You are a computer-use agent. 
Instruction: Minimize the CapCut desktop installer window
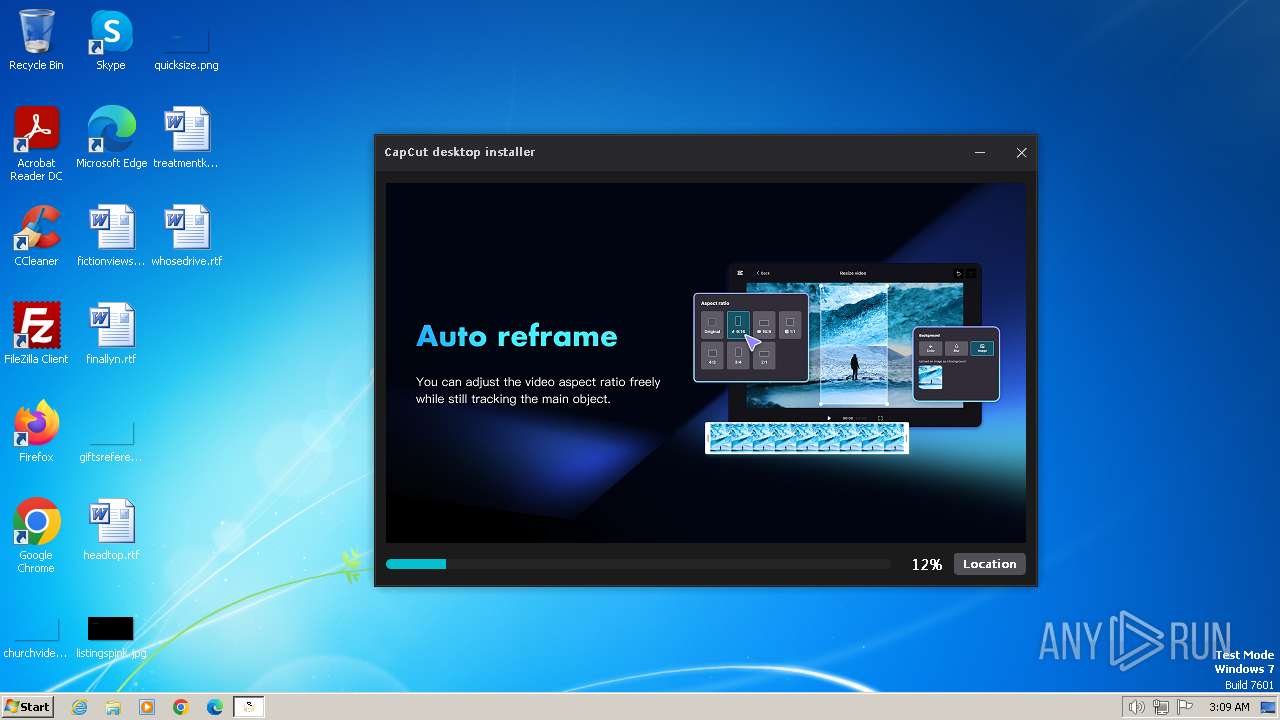click(980, 152)
